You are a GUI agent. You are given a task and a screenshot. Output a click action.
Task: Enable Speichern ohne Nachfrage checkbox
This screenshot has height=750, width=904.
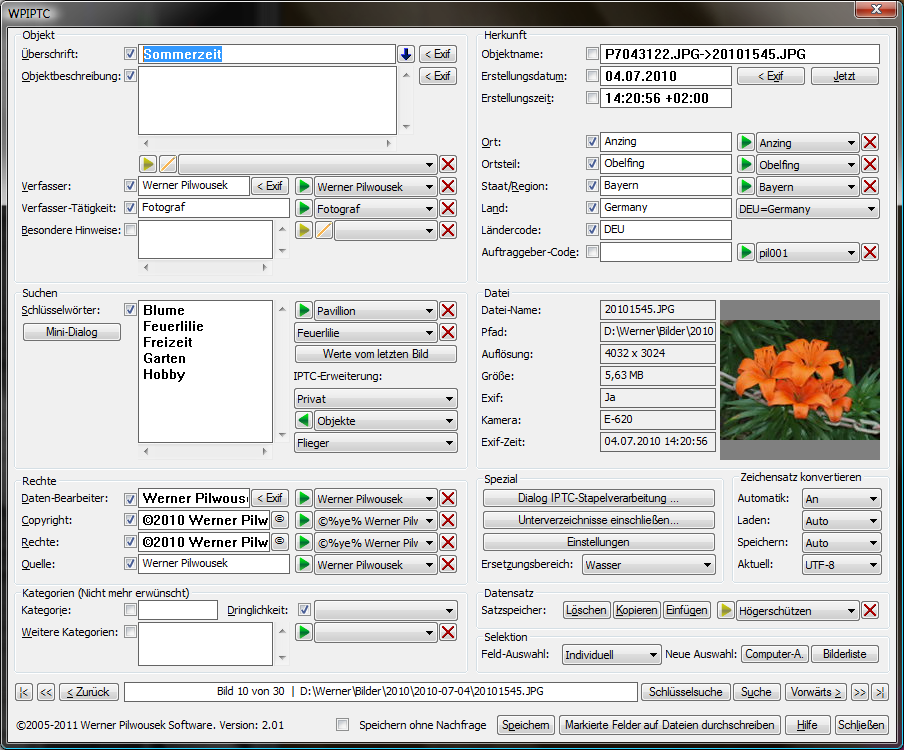tap(343, 726)
